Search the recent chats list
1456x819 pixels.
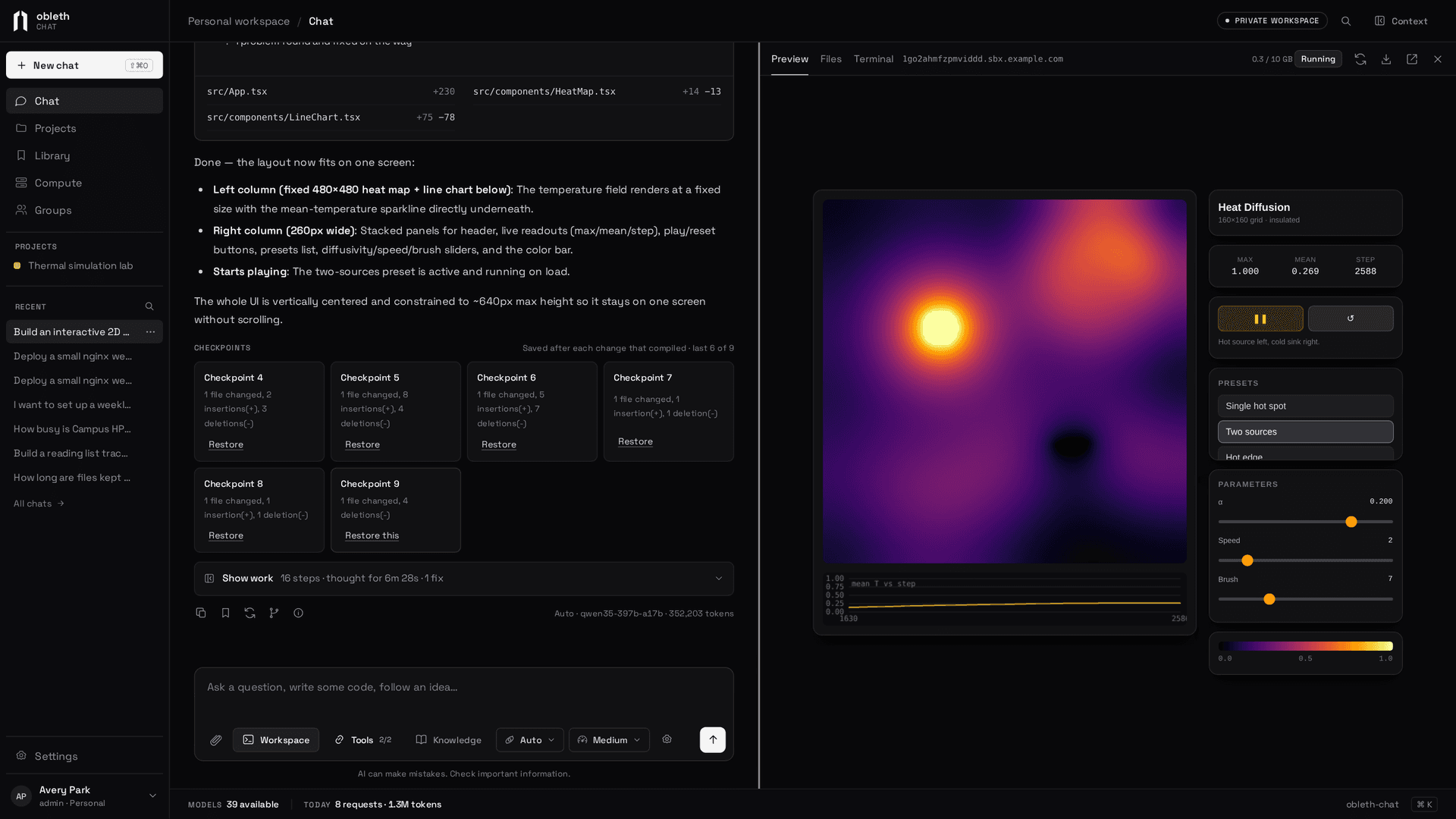tap(149, 307)
